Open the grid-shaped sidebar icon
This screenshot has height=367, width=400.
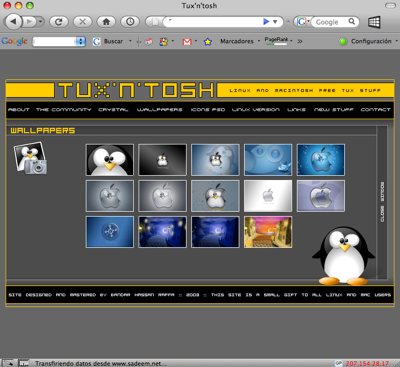point(374,22)
